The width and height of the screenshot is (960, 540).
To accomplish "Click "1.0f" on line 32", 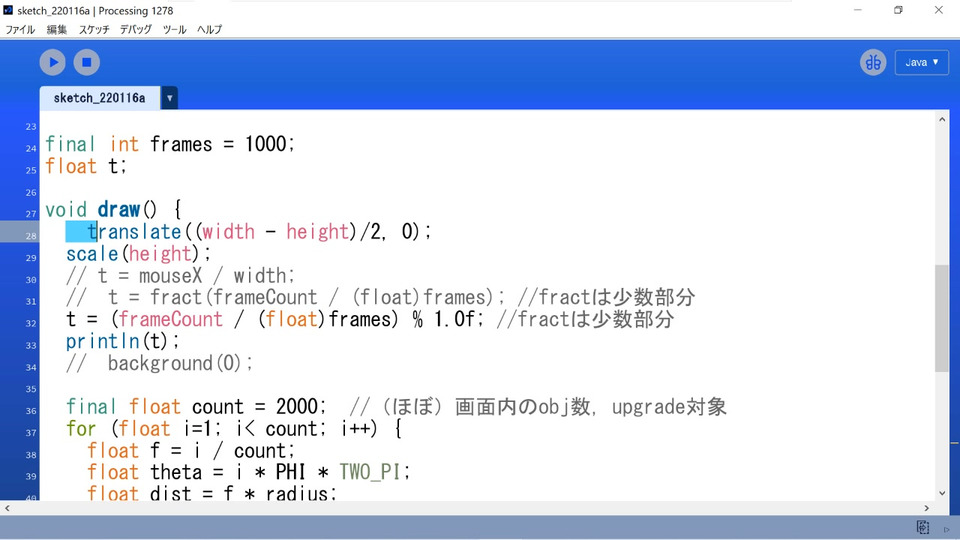I will coord(454,320).
